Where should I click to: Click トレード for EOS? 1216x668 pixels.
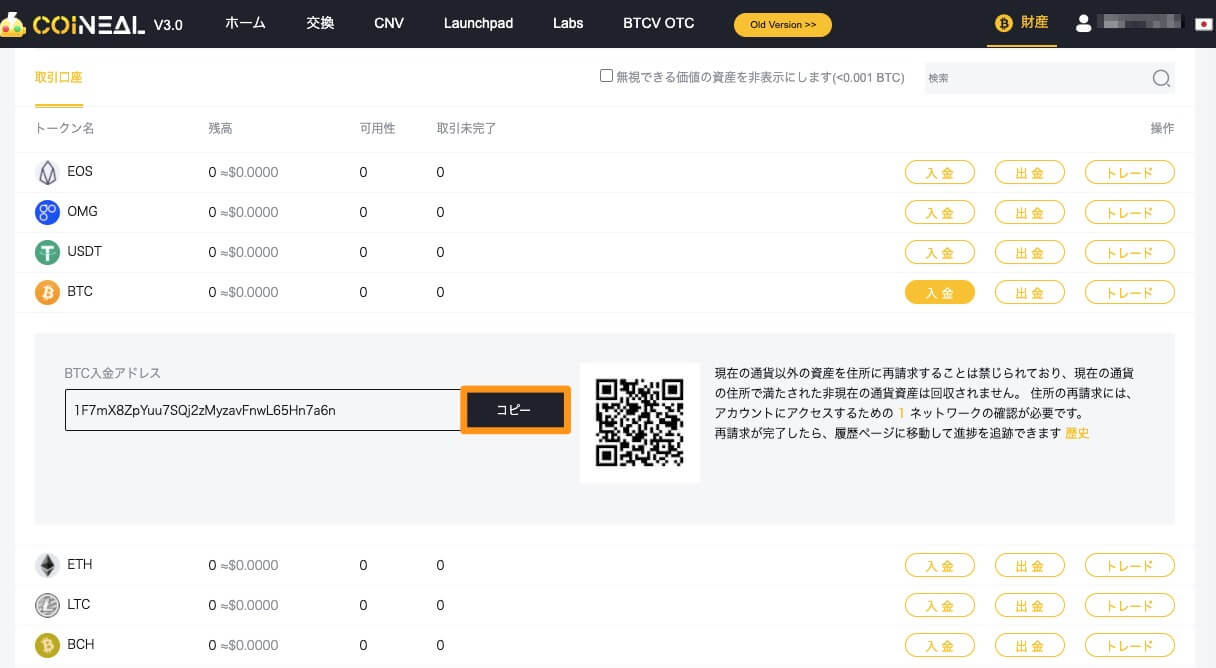pos(1130,172)
